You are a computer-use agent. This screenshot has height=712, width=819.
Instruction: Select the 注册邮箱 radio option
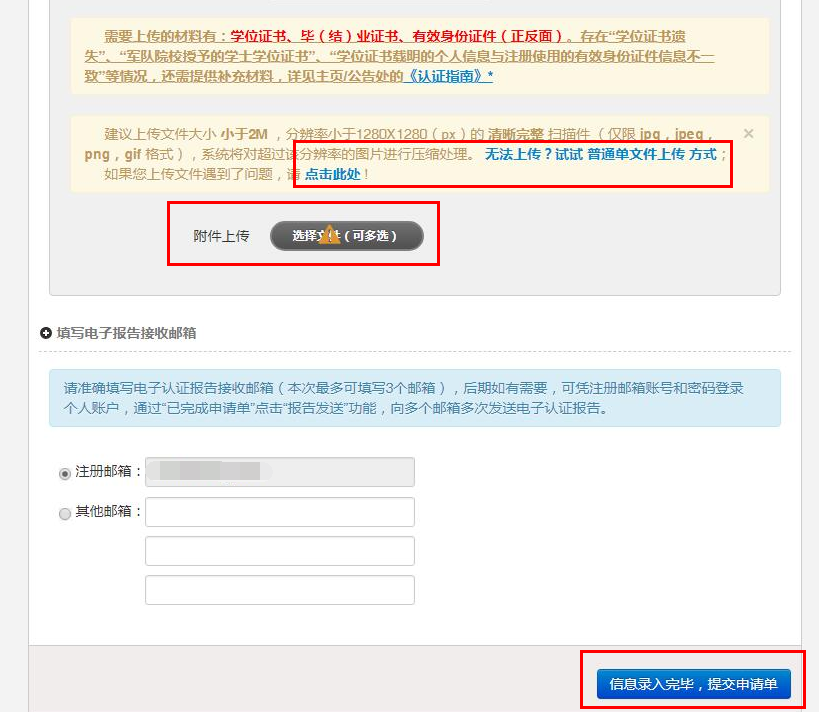[x=65, y=474]
